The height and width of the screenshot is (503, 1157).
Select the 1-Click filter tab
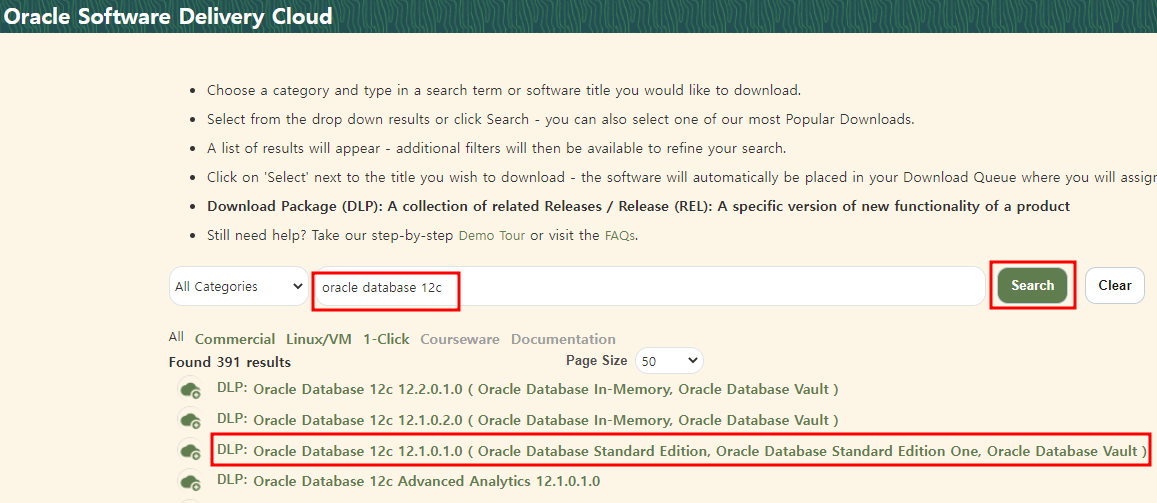point(386,339)
